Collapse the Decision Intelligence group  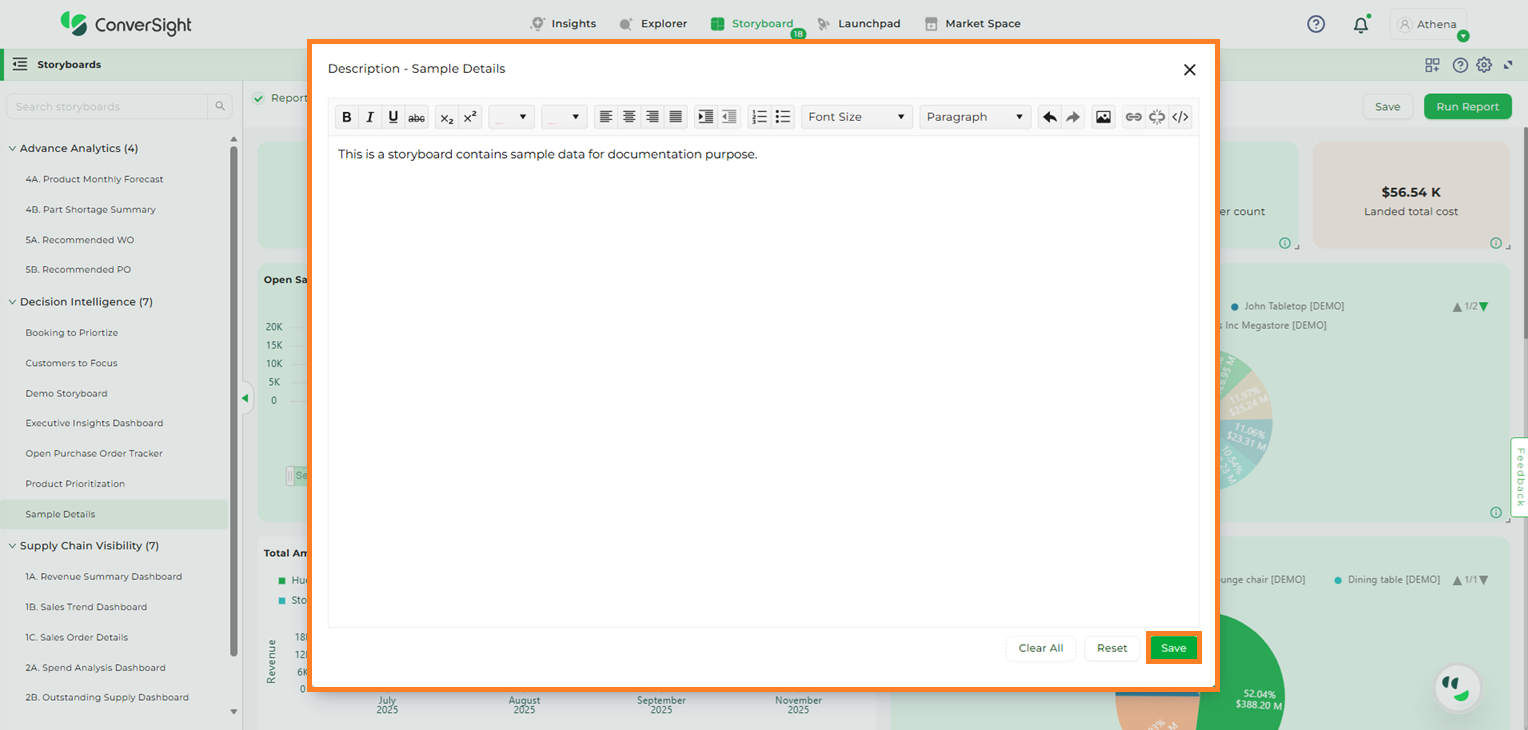(12, 302)
